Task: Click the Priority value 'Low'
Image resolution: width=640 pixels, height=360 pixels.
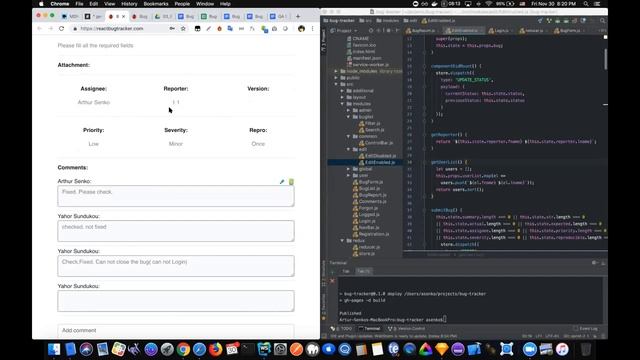Action: 93,144
